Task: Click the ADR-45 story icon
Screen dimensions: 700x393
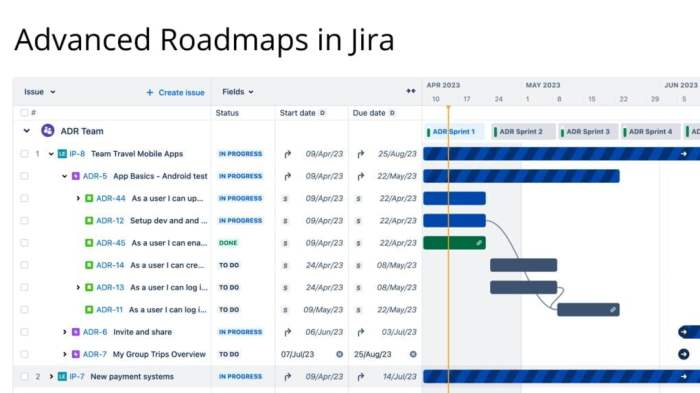Action: tap(89, 243)
